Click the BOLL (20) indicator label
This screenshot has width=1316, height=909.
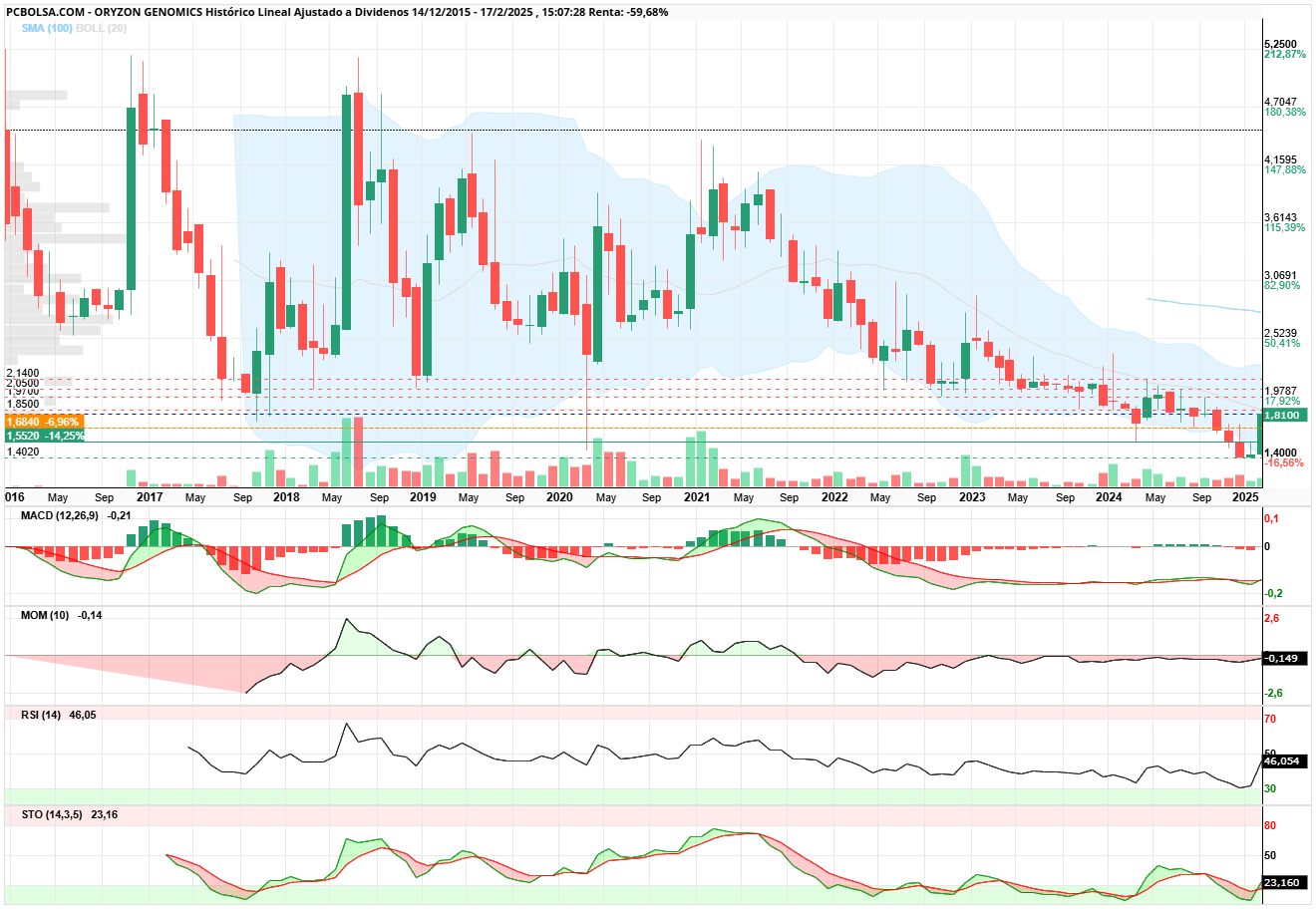pyautogui.click(x=102, y=28)
